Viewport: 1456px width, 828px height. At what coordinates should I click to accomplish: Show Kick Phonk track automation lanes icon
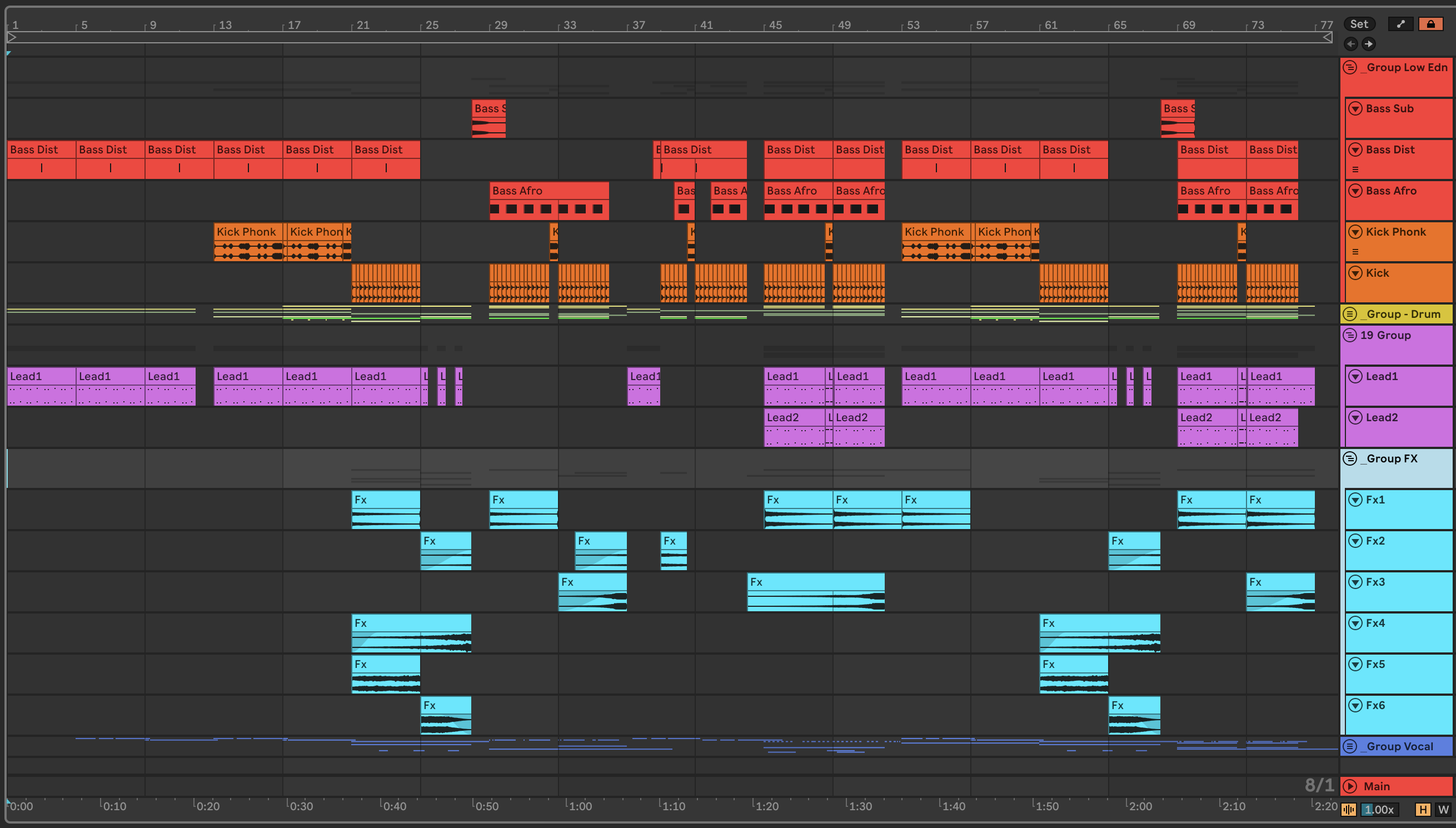(x=1355, y=251)
